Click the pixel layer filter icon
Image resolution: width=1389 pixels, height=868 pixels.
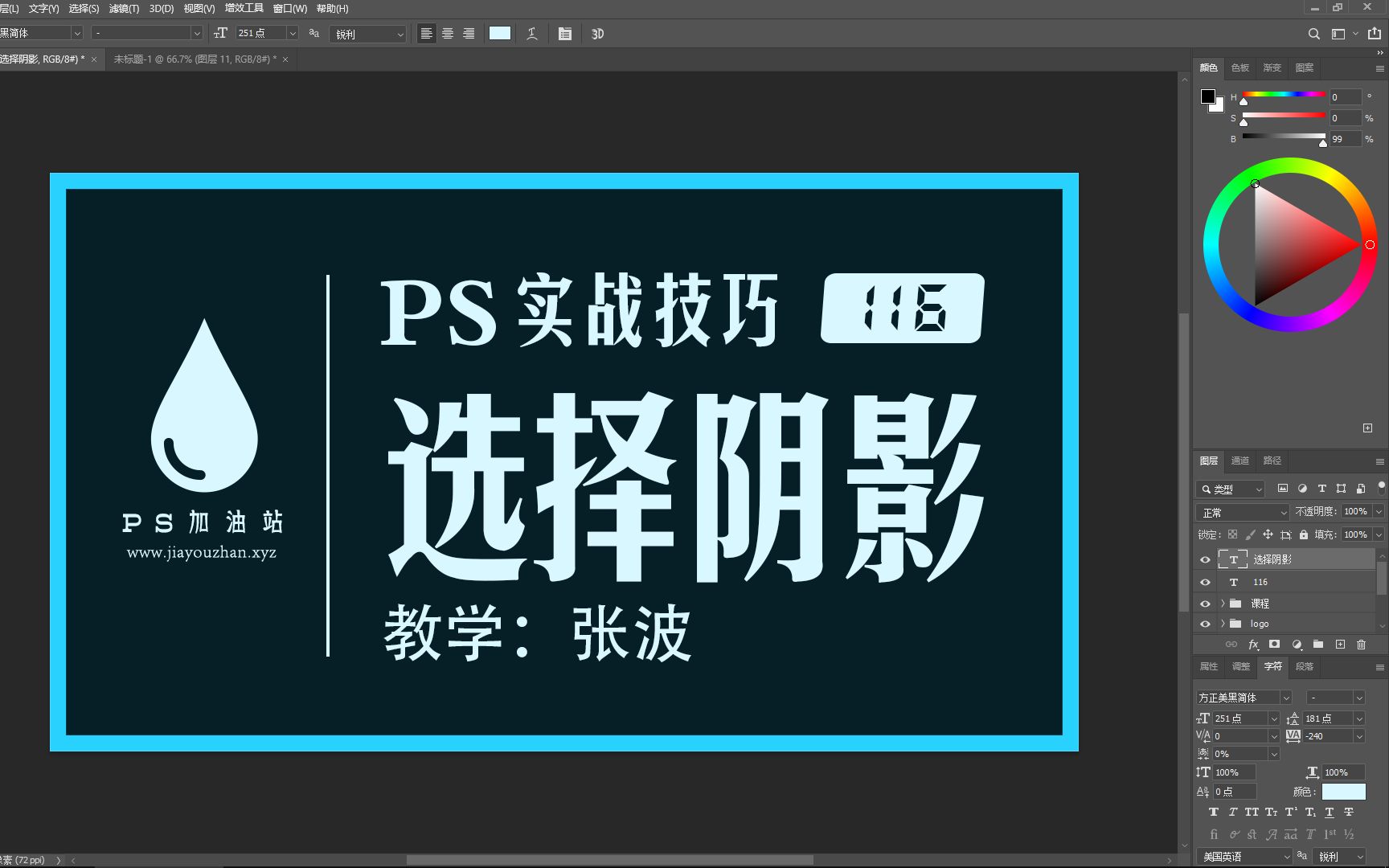pos(1283,489)
